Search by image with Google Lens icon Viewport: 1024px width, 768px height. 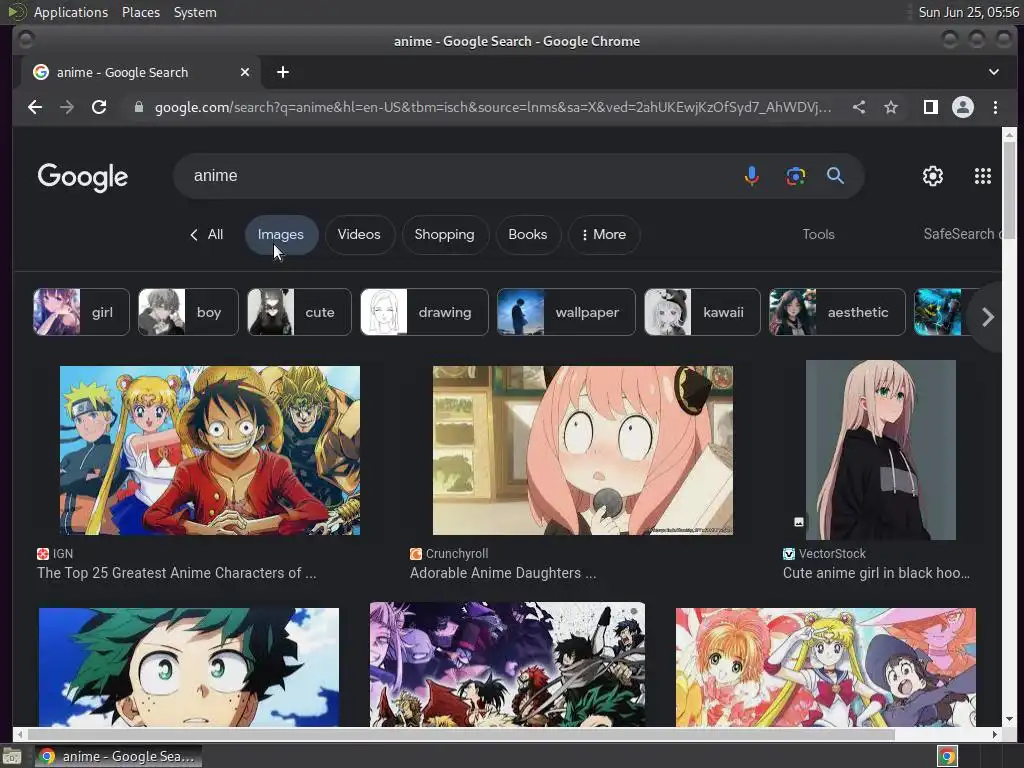pyautogui.click(x=795, y=176)
